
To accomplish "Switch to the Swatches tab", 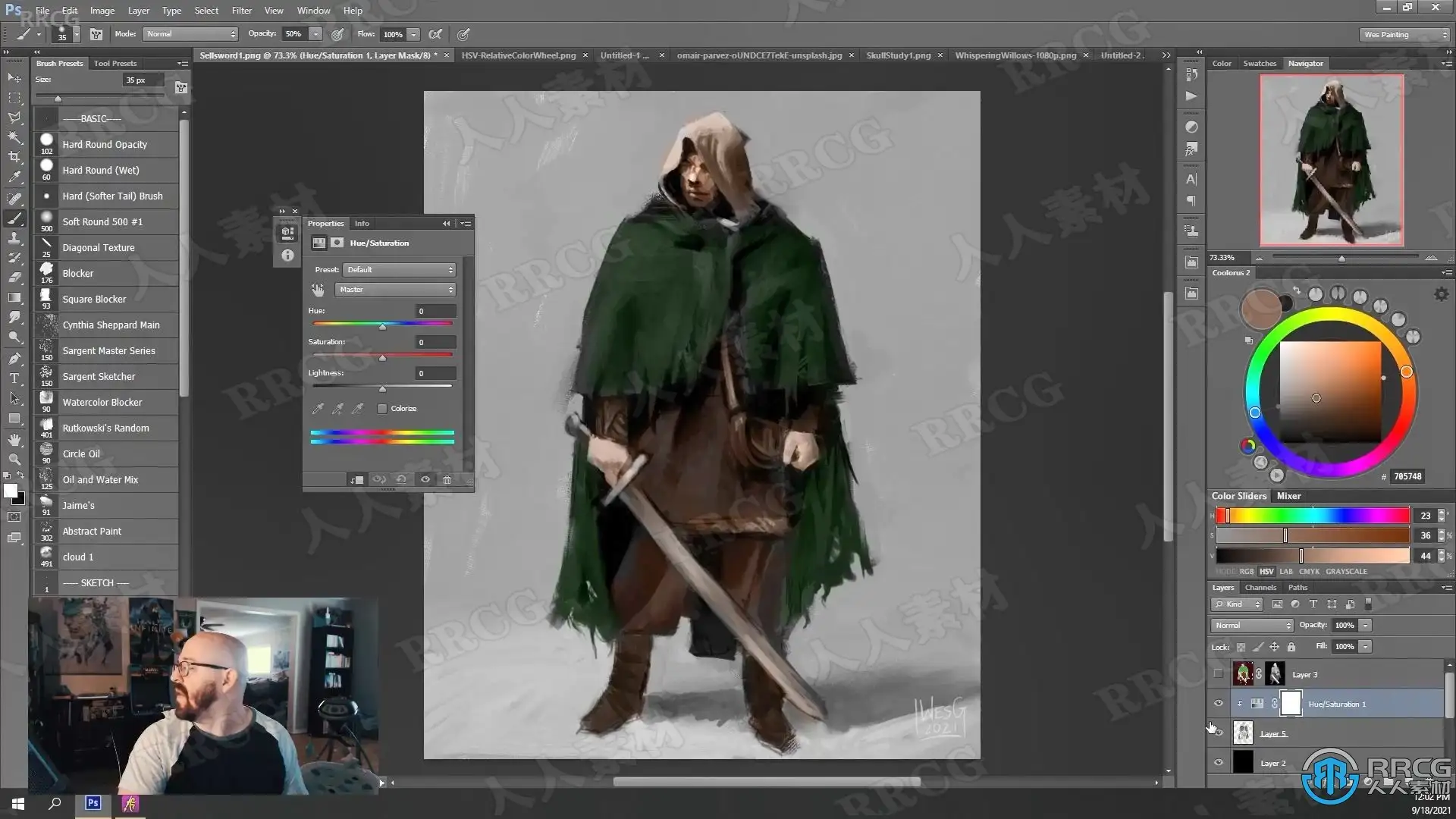I will [1259, 64].
